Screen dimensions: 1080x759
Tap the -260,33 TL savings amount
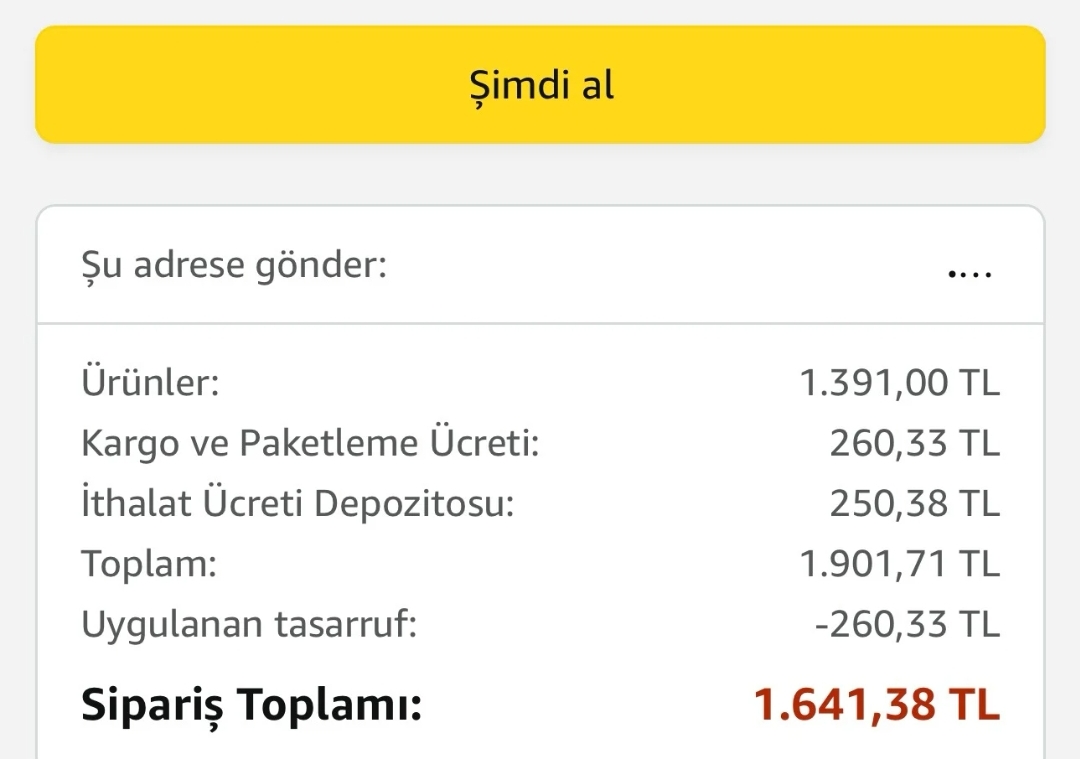click(907, 625)
